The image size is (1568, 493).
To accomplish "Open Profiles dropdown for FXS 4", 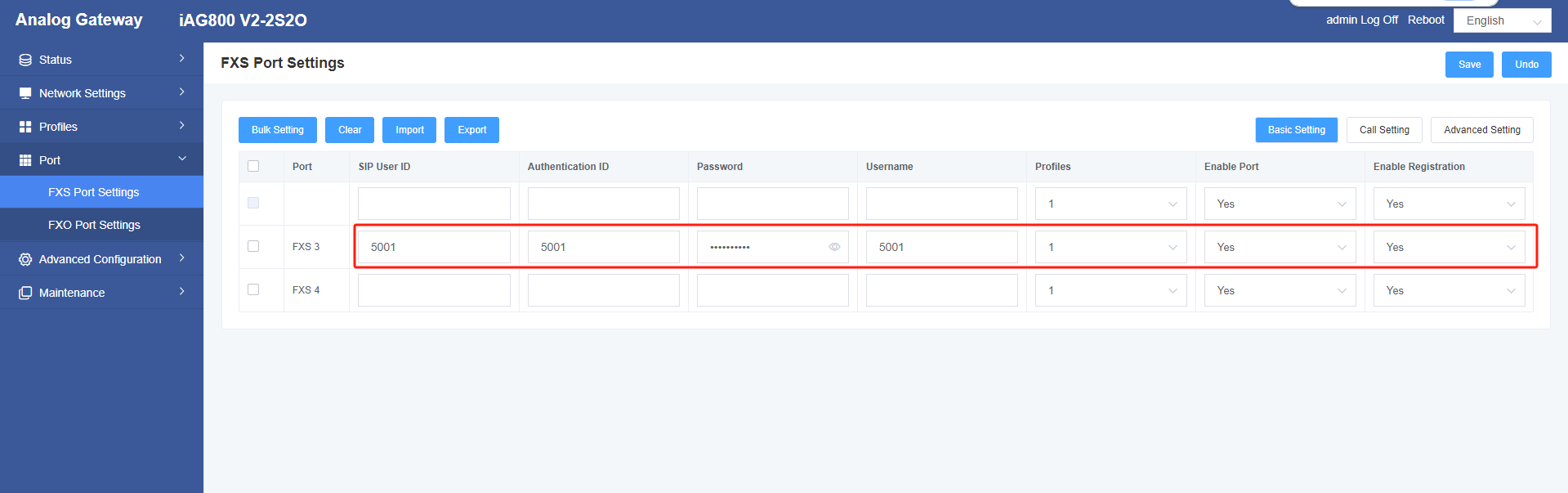I will [1110, 290].
